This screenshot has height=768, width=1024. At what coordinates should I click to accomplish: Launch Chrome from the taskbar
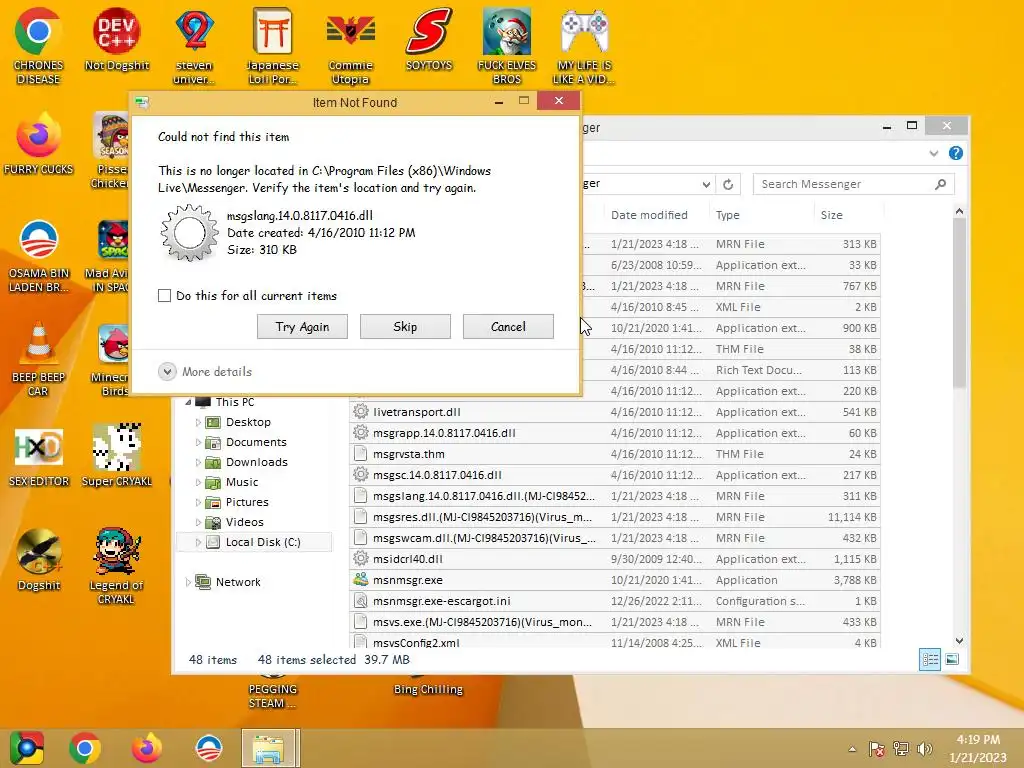coord(85,748)
